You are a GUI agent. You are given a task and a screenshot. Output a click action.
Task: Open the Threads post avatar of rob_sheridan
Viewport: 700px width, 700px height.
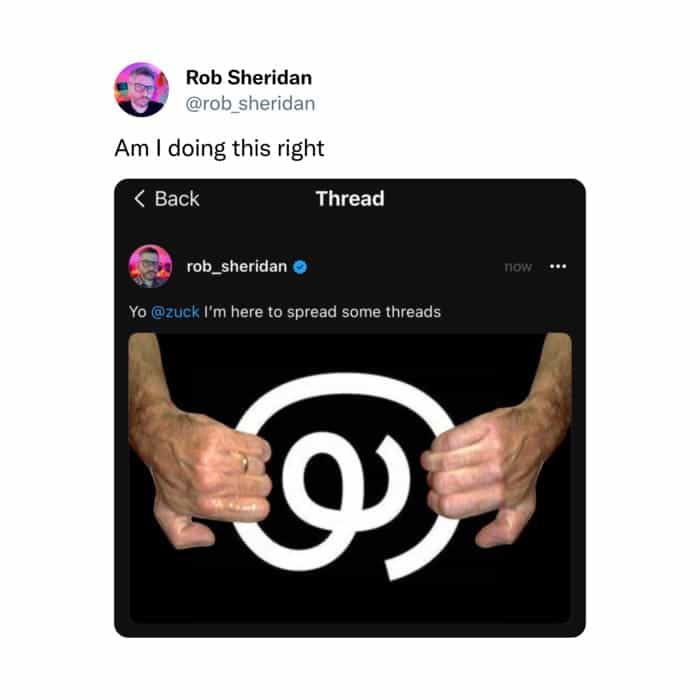(x=150, y=267)
